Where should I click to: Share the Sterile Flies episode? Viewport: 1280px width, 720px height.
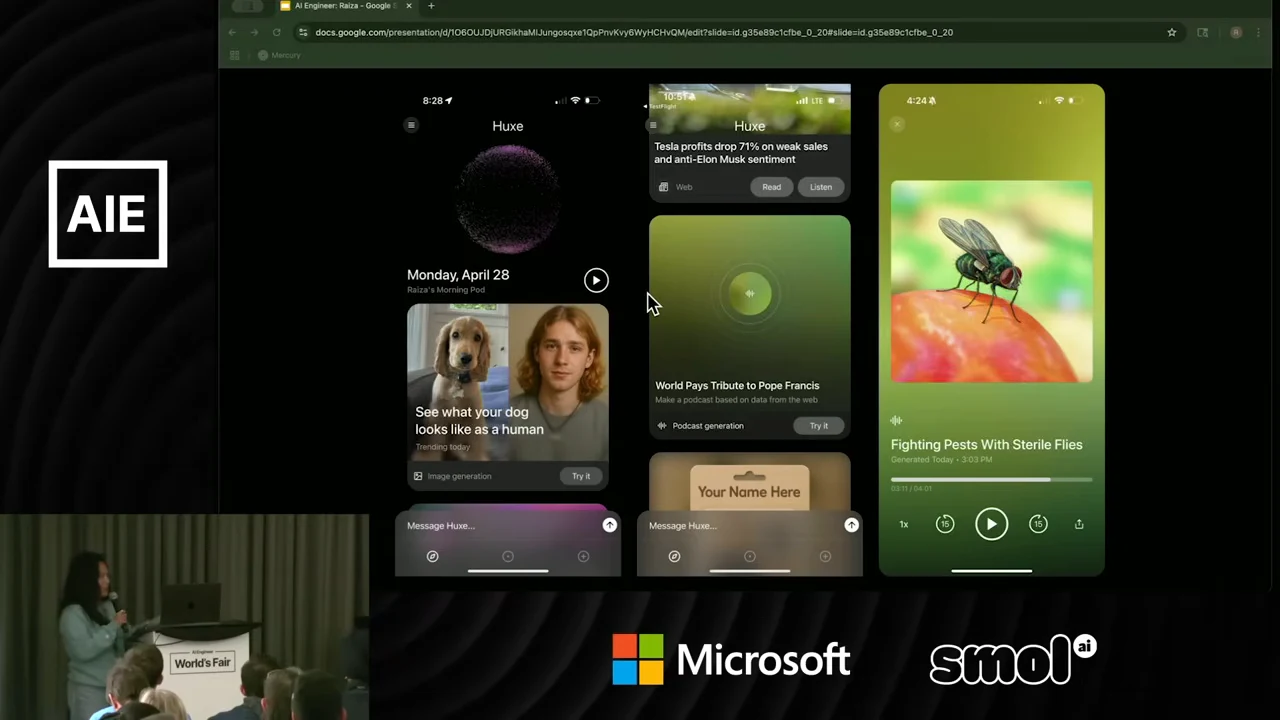tap(1079, 524)
